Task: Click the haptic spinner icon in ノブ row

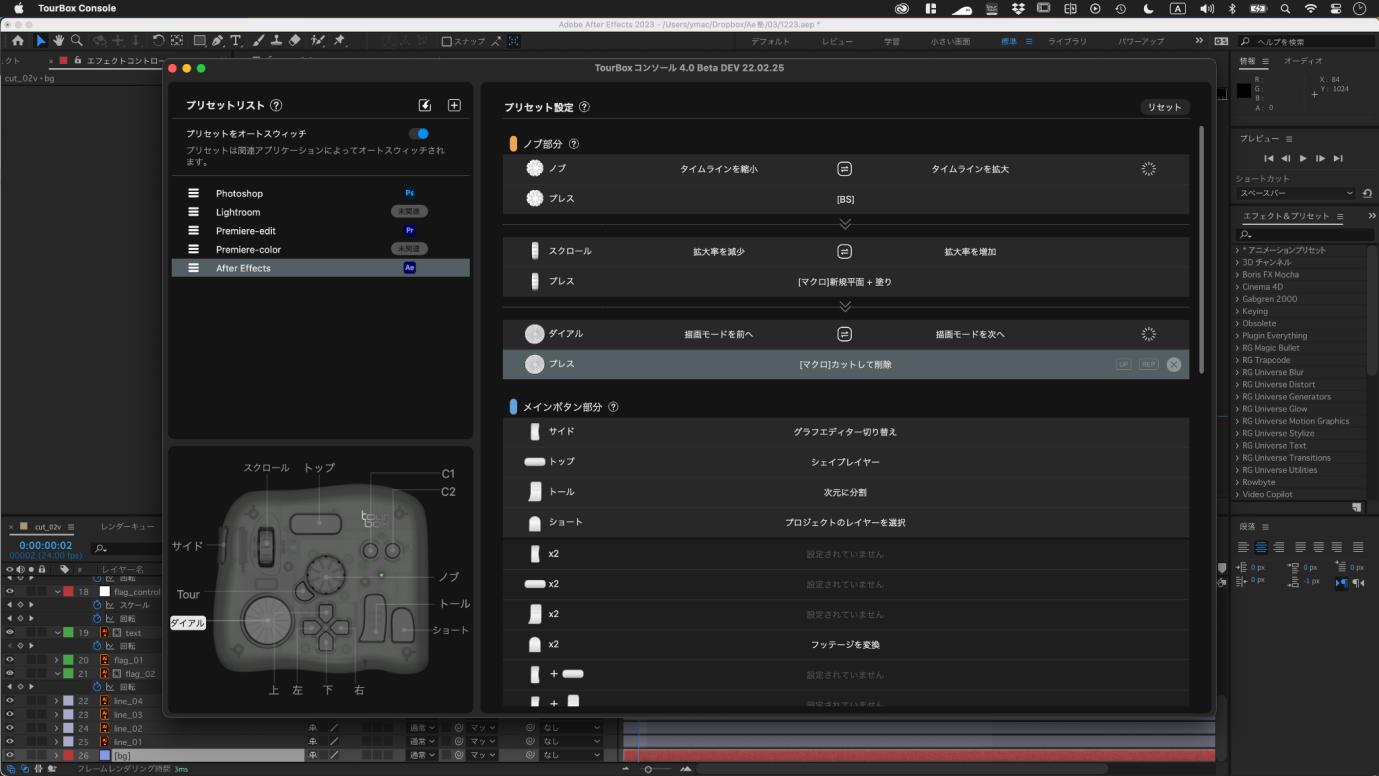Action: [1148, 169]
